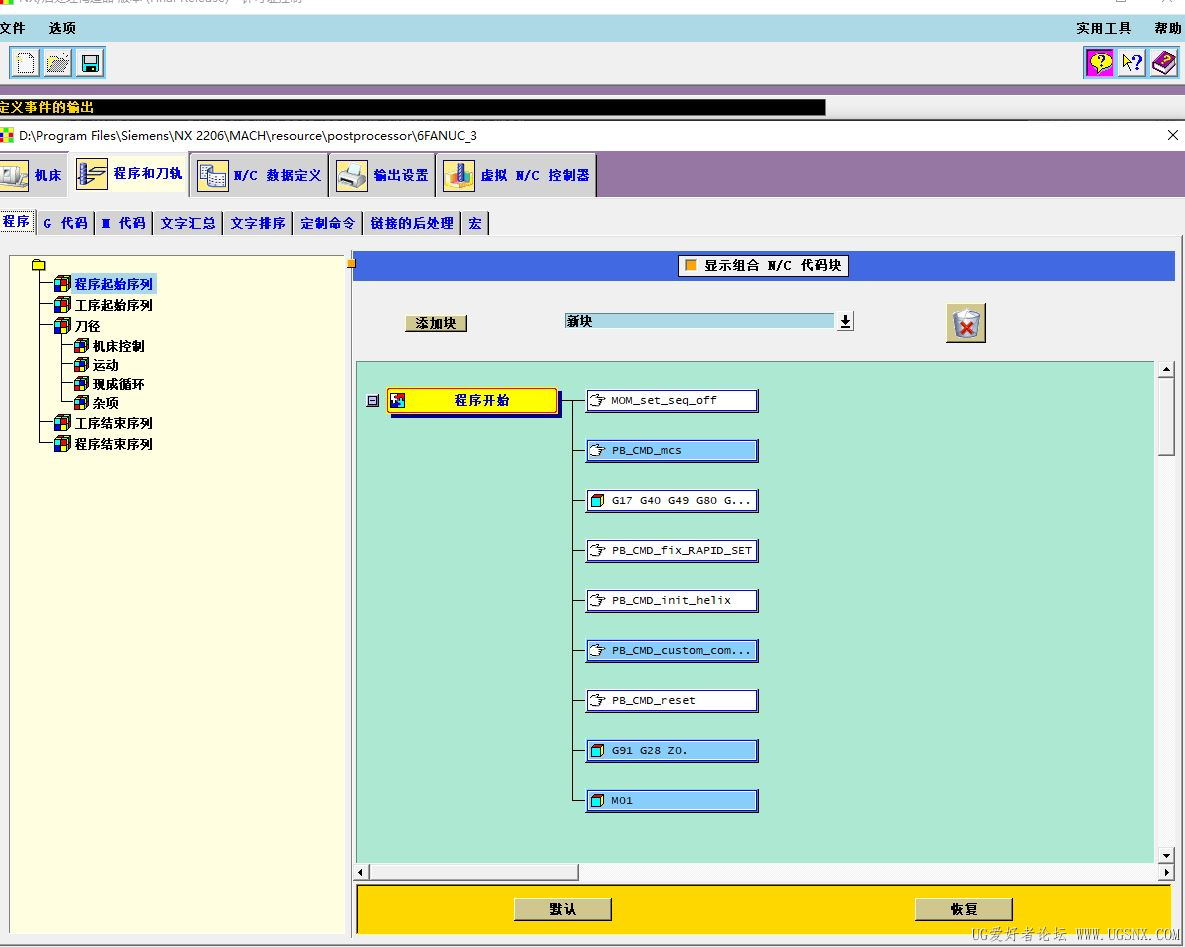Select the PB_CMD_mcs command block
This screenshot has width=1185, height=947.
point(672,450)
